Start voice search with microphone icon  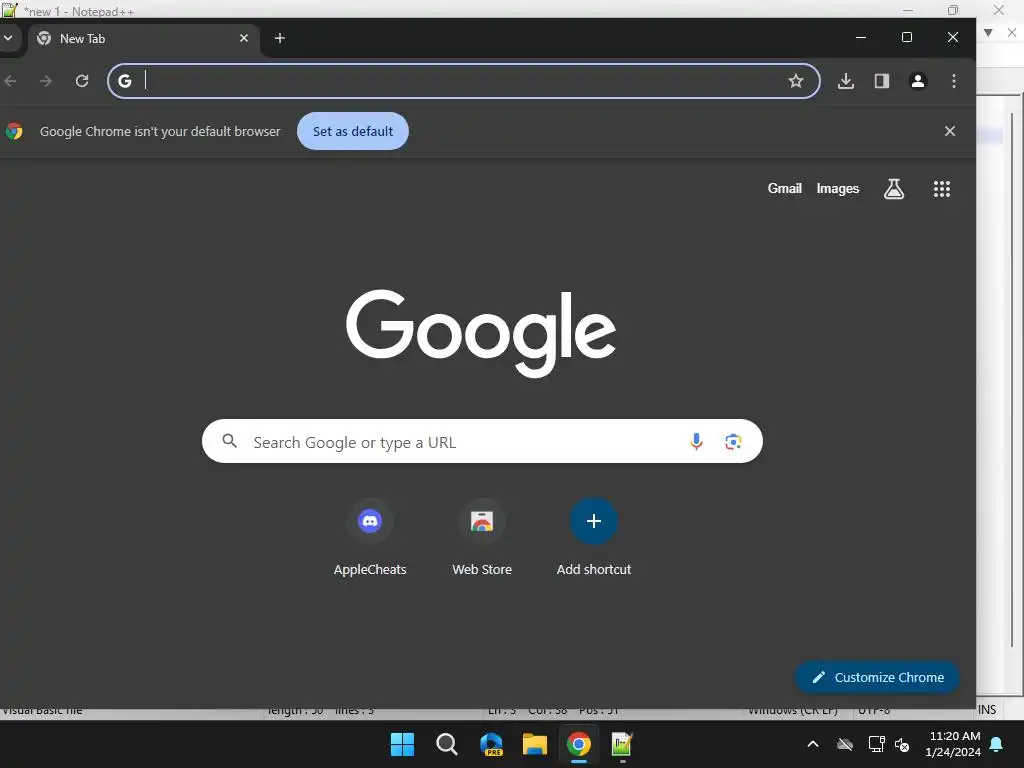click(696, 441)
